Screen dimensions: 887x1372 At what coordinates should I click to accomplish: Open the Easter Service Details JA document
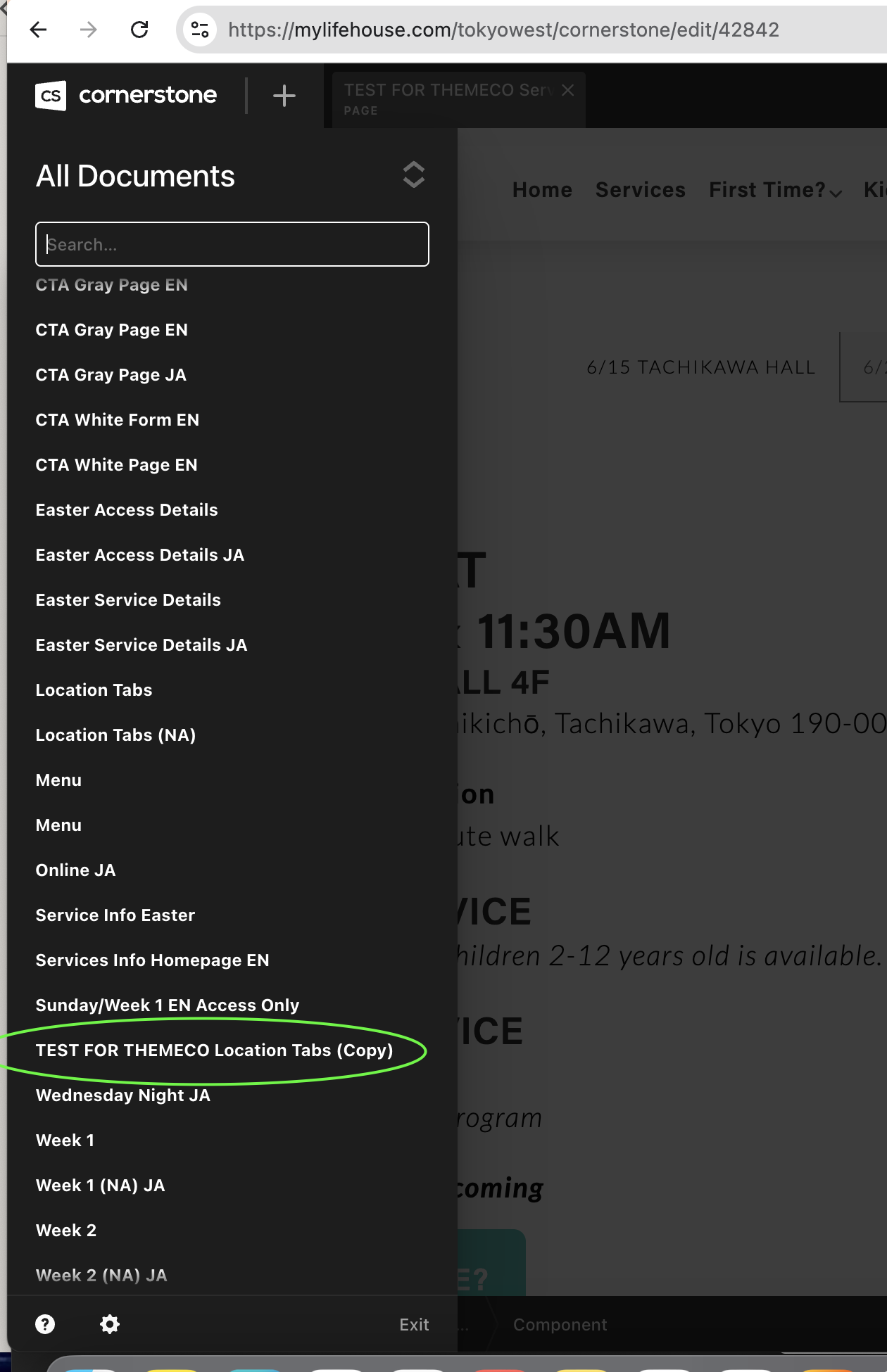(x=141, y=644)
